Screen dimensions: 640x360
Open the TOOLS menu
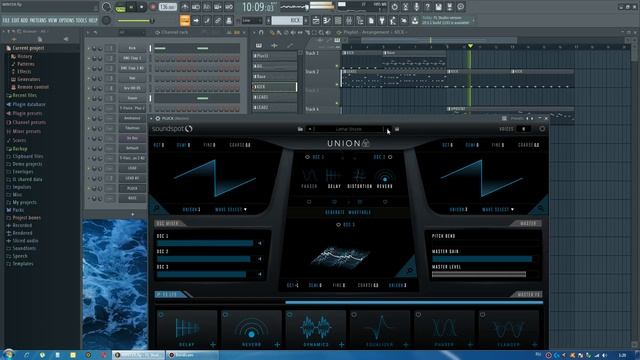(x=81, y=20)
